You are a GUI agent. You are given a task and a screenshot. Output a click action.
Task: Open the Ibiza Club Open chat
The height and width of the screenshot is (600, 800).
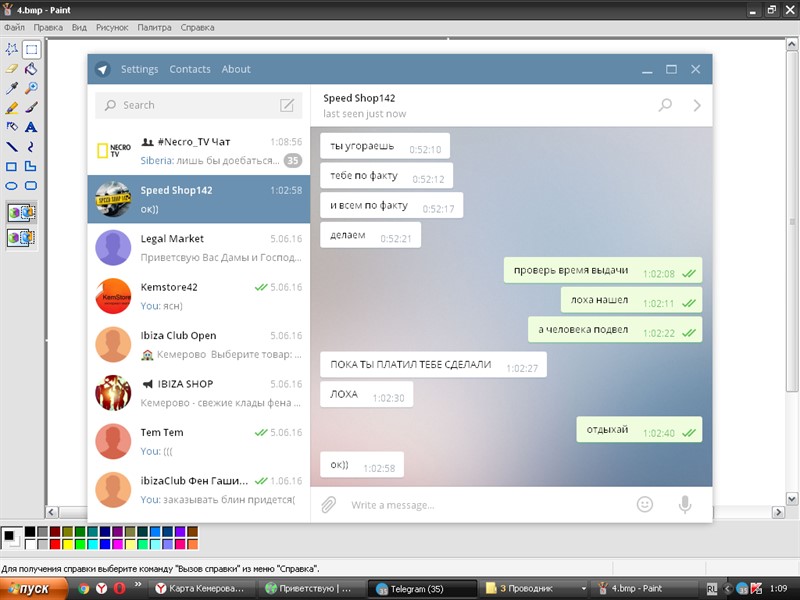pos(198,345)
